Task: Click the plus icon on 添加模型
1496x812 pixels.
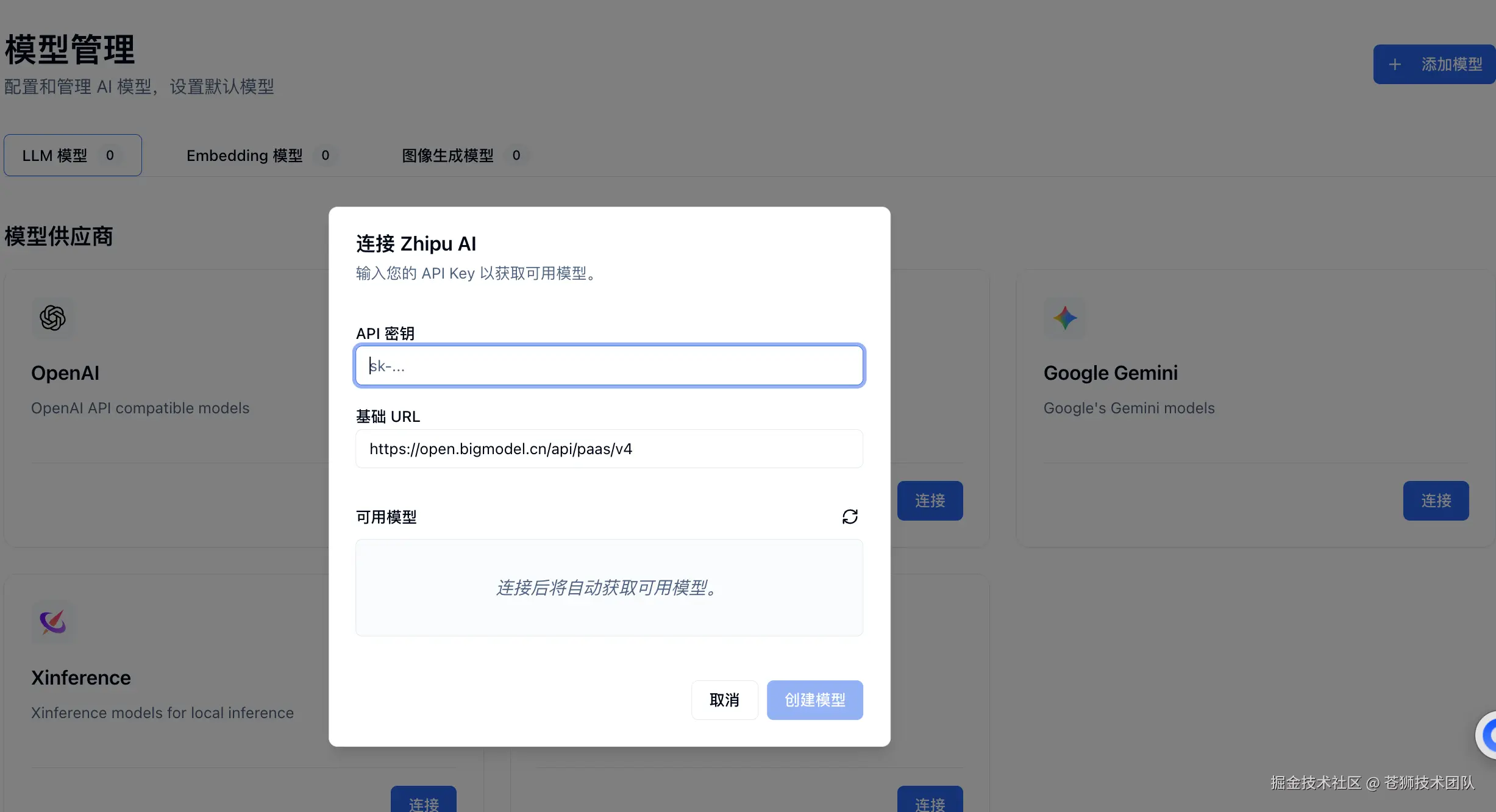Action: (1395, 65)
